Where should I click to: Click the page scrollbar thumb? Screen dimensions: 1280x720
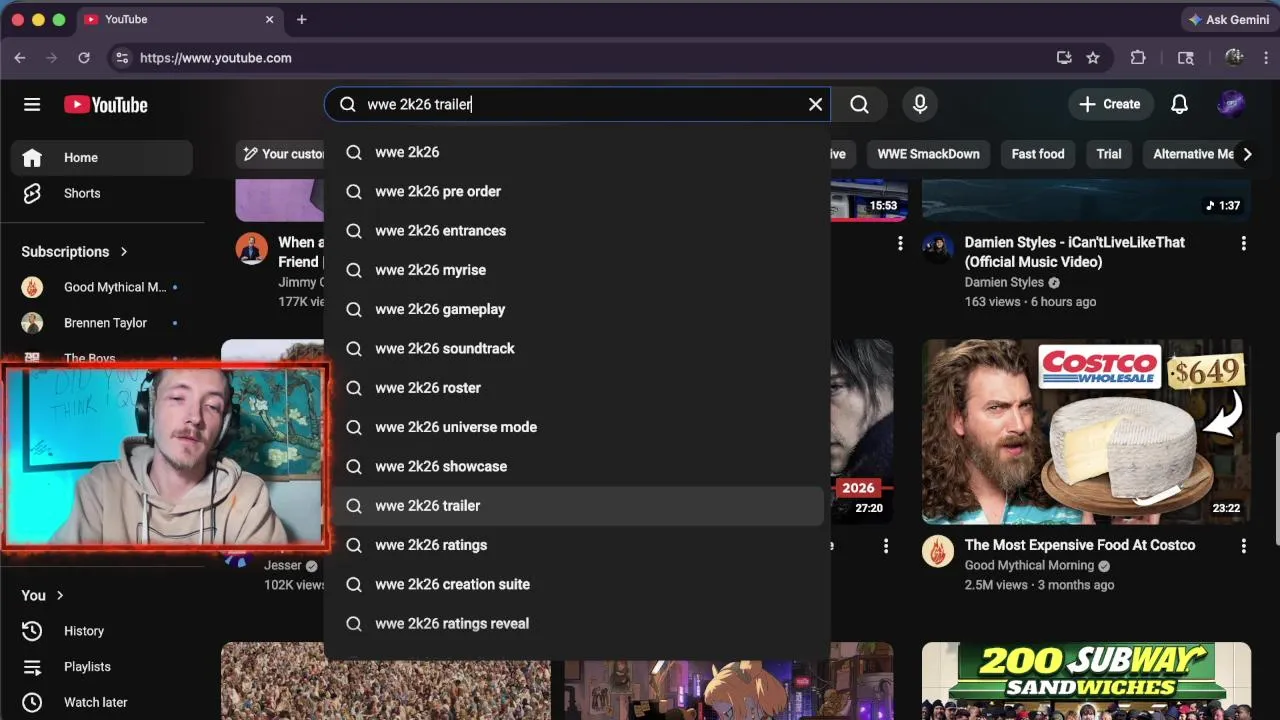(x=1275, y=488)
